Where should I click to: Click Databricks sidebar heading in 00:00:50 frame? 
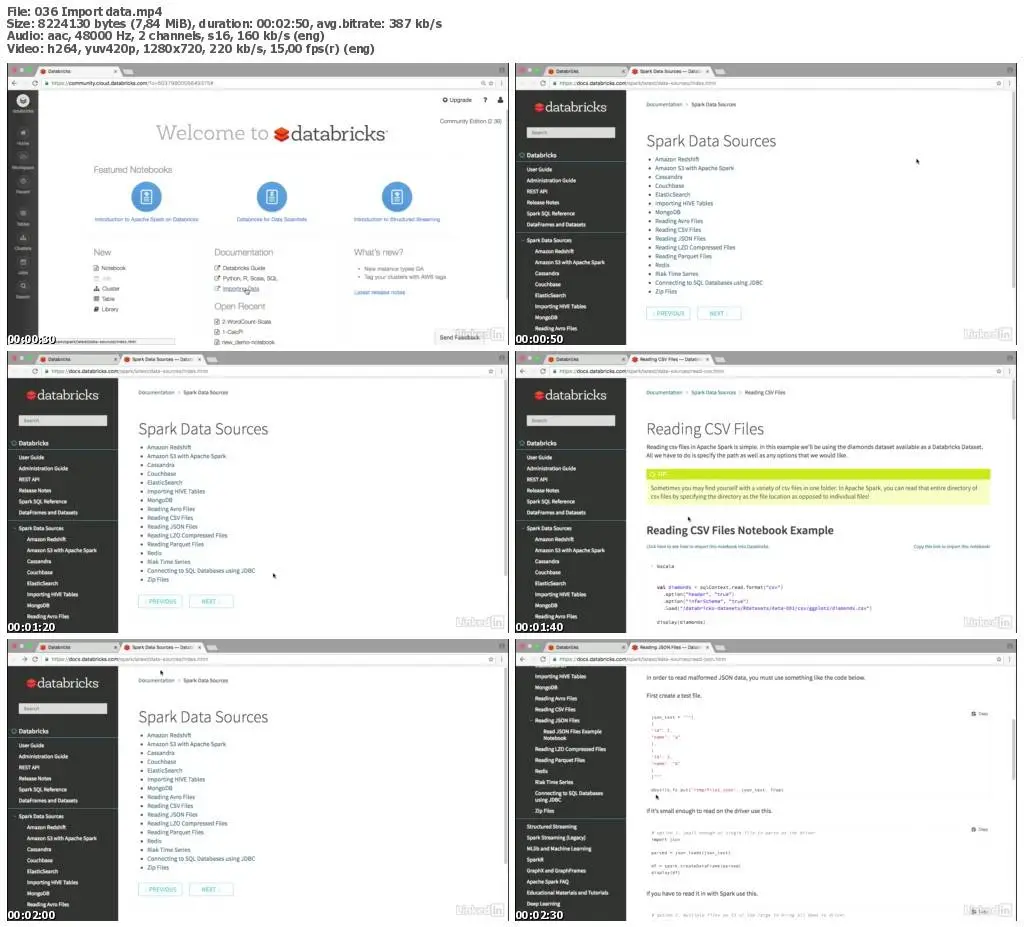click(x=541, y=155)
